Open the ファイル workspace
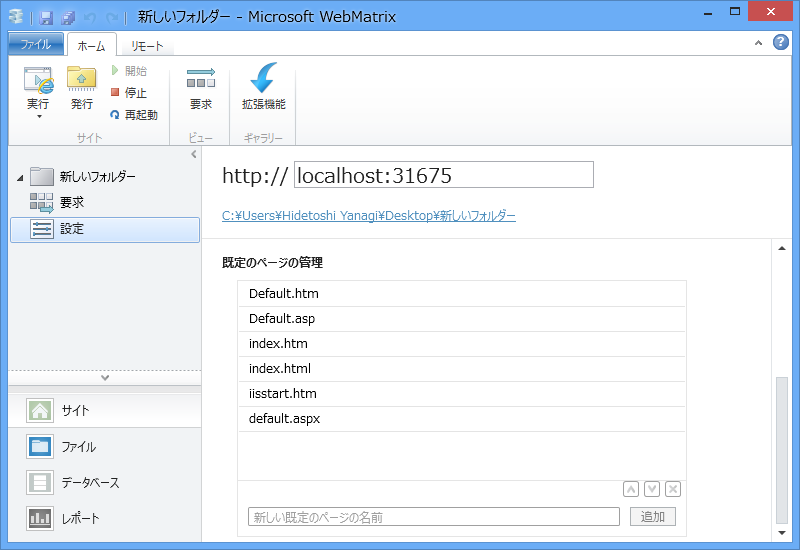This screenshot has height=550, width=800. tap(105, 446)
